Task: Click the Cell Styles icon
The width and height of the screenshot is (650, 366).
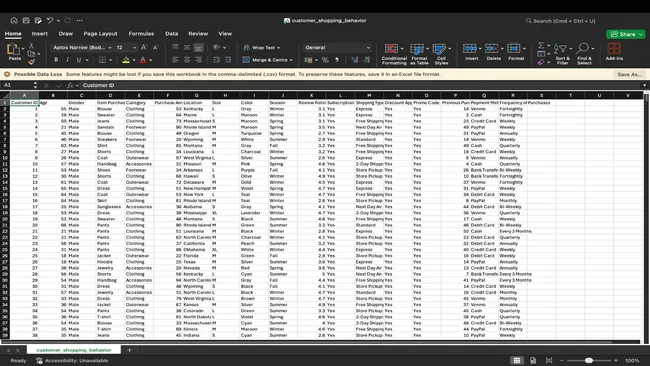Action: click(439, 49)
